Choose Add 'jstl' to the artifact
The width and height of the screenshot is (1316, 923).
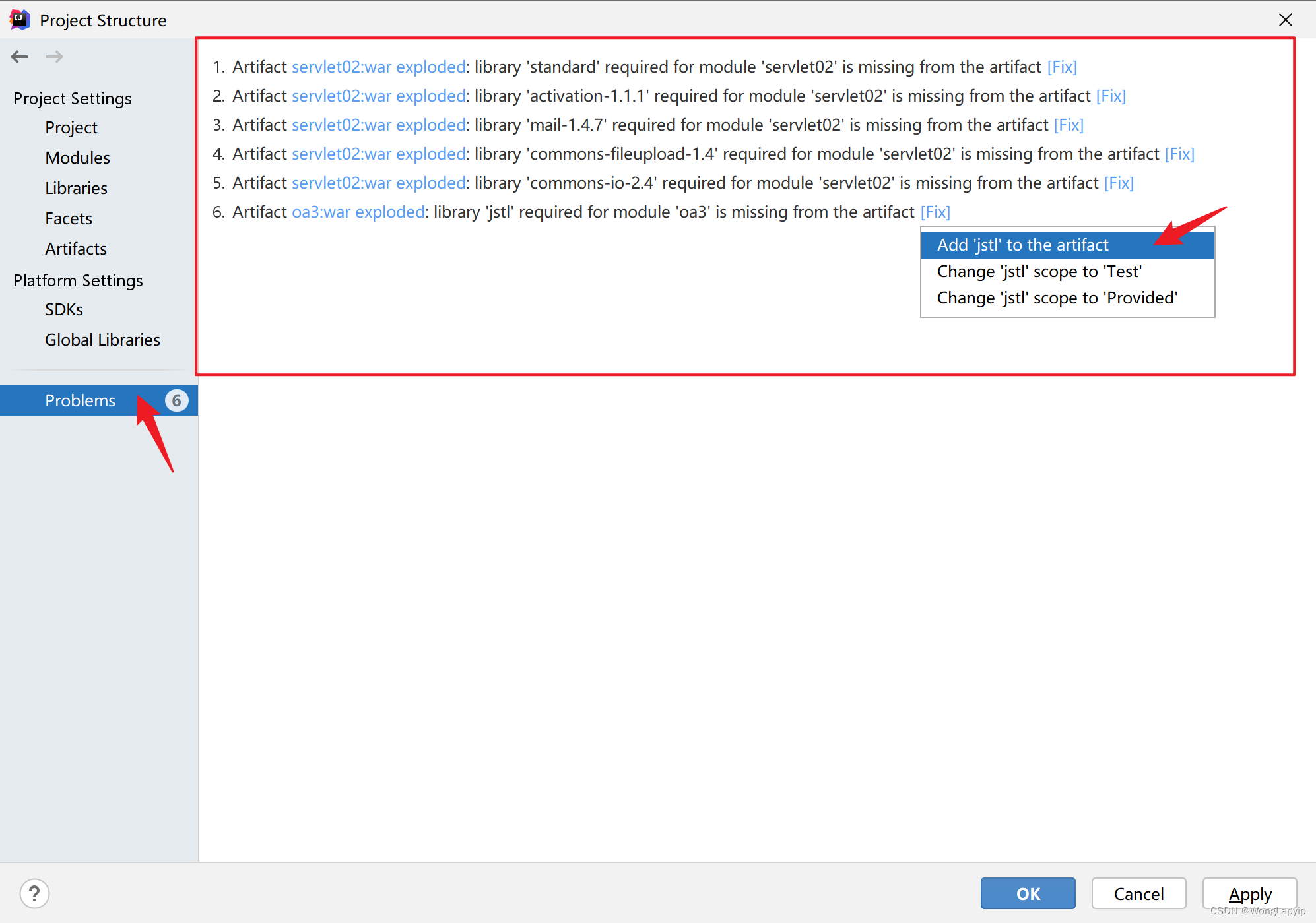(x=1022, y=245)
